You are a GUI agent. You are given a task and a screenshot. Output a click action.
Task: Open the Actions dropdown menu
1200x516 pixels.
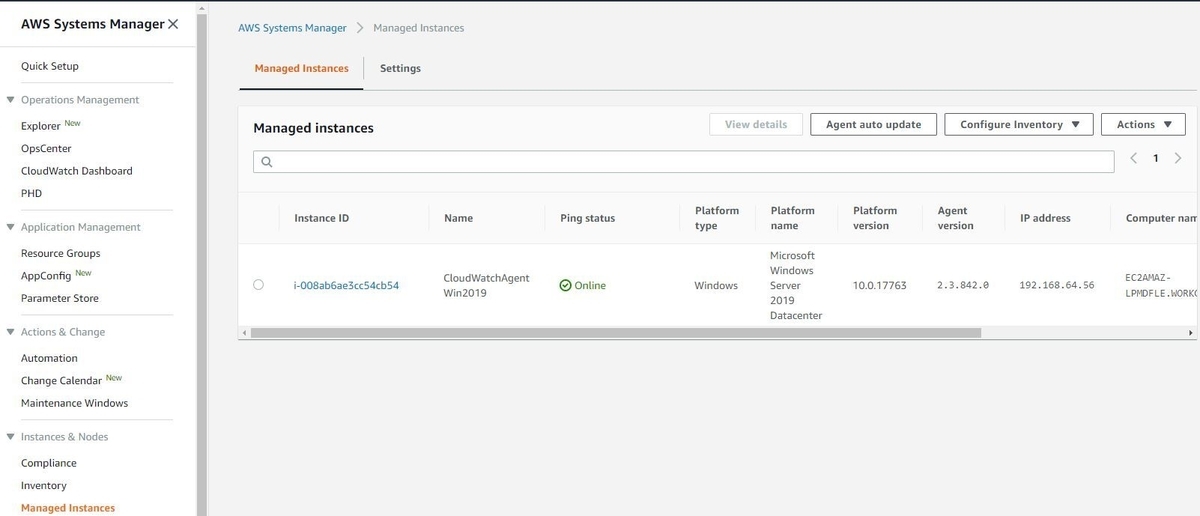[x=1143, y=124]
